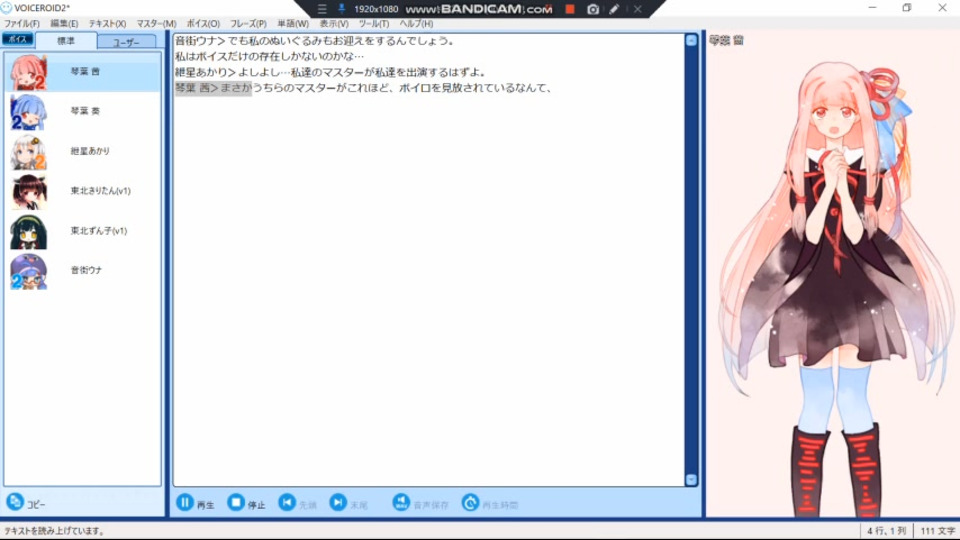Viewport: 960px width, 540px height.
Task: Open Bandicam menu hamburger icon
Action: (322, 9)
